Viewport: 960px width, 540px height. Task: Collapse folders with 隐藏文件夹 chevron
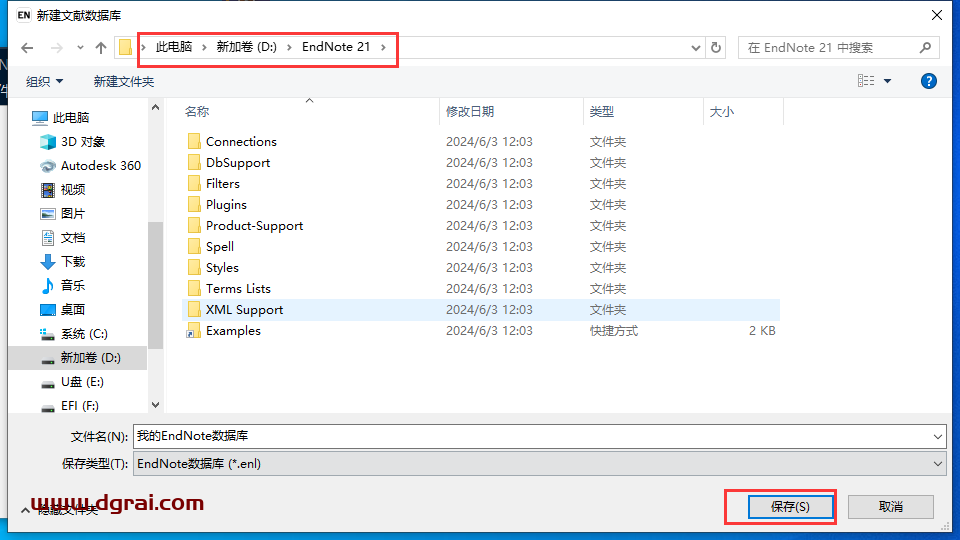point(25,510)
